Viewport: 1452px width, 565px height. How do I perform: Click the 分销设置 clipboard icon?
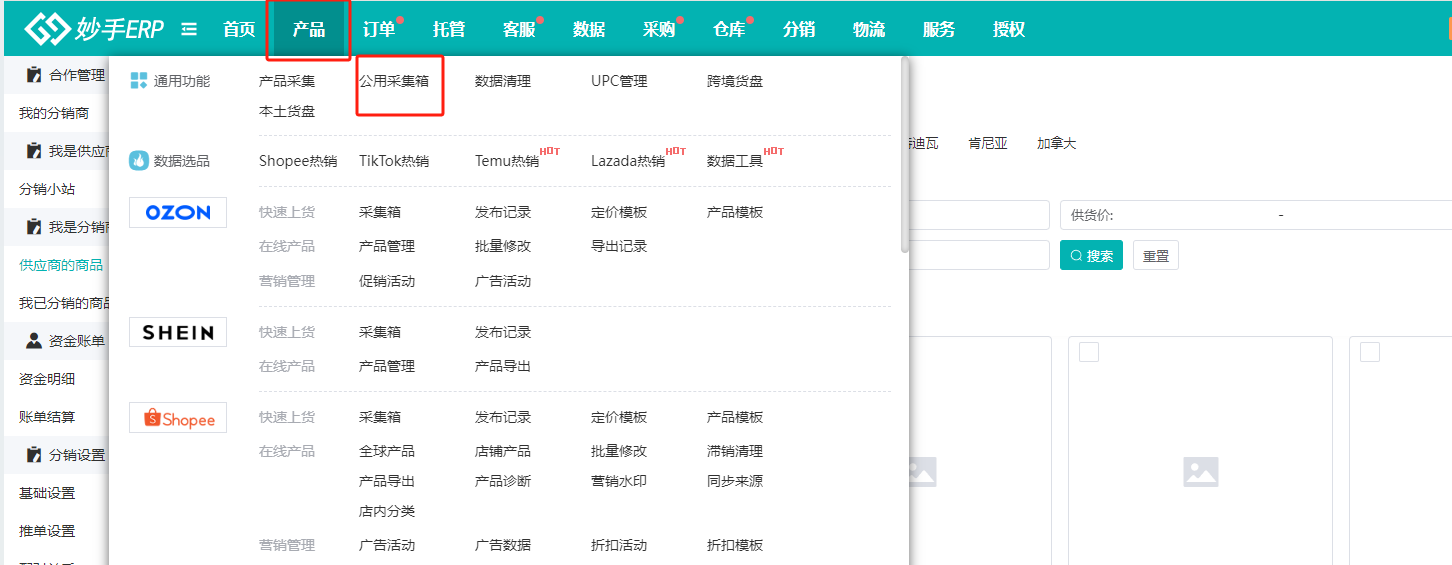click(34, 455)
